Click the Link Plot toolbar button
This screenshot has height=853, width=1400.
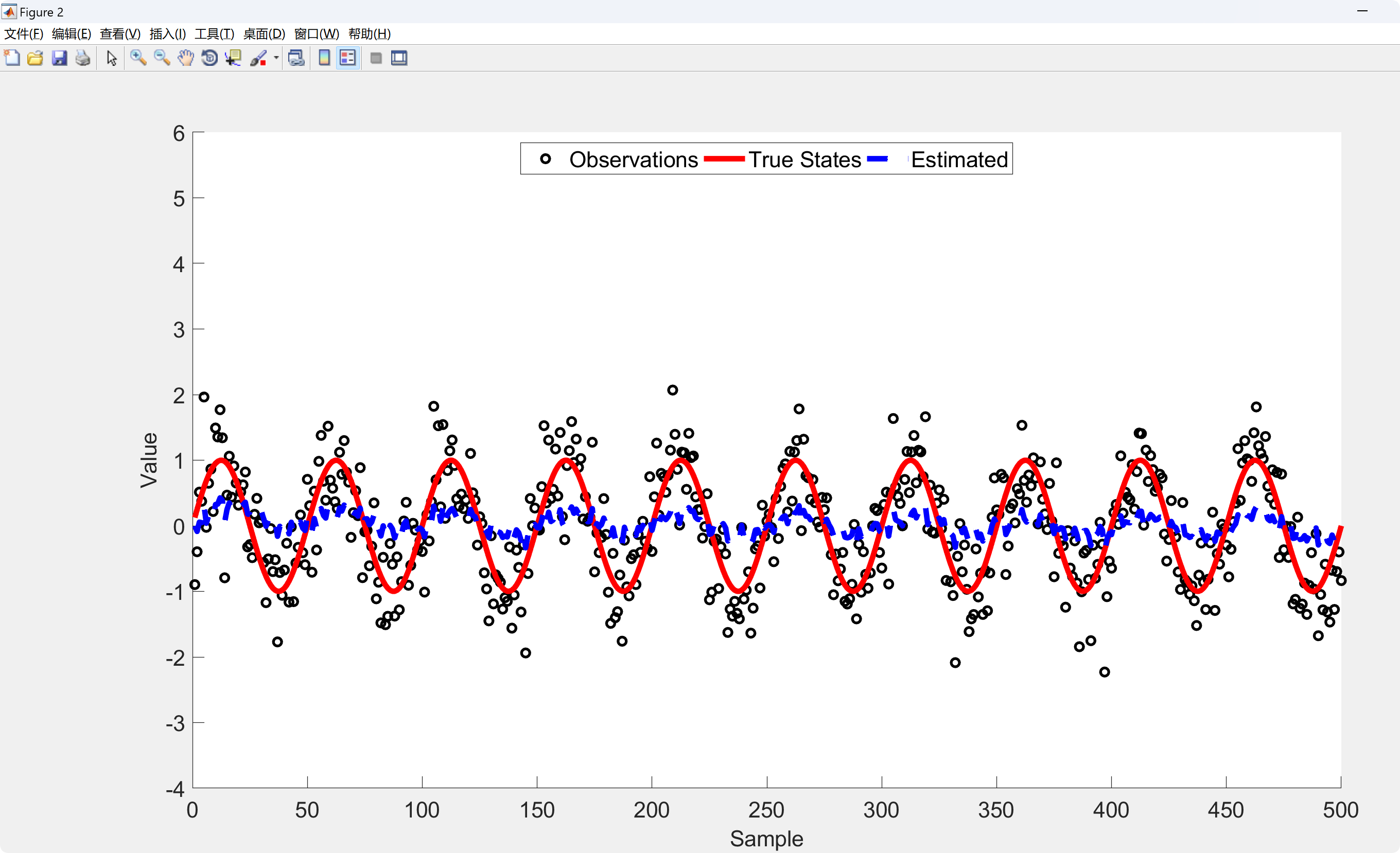[x=296, y=58]
